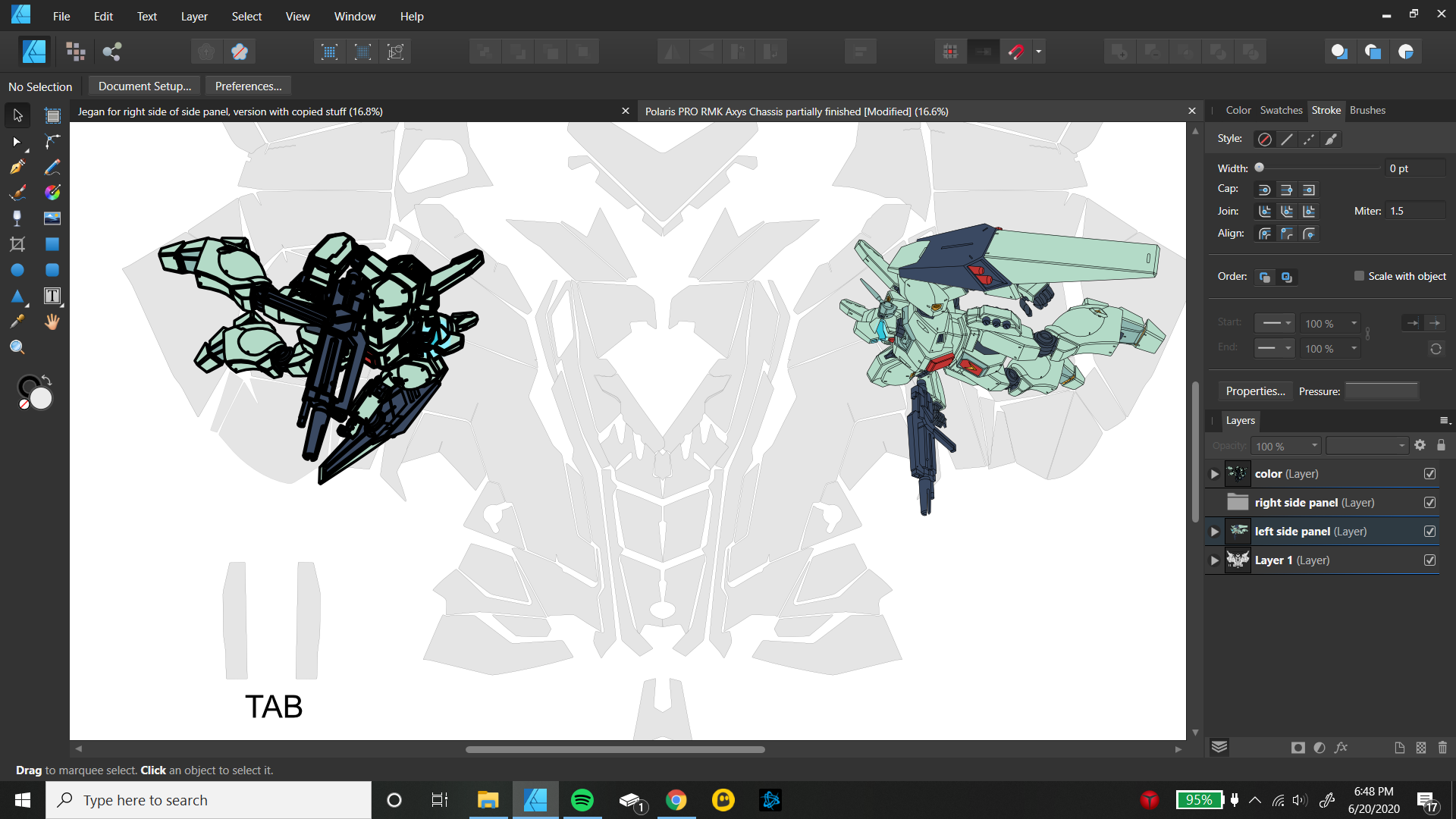This screenshot has width=1456, height=819.
Task: Switch to the Swatches tab
Action: (x=1281, y=110)
